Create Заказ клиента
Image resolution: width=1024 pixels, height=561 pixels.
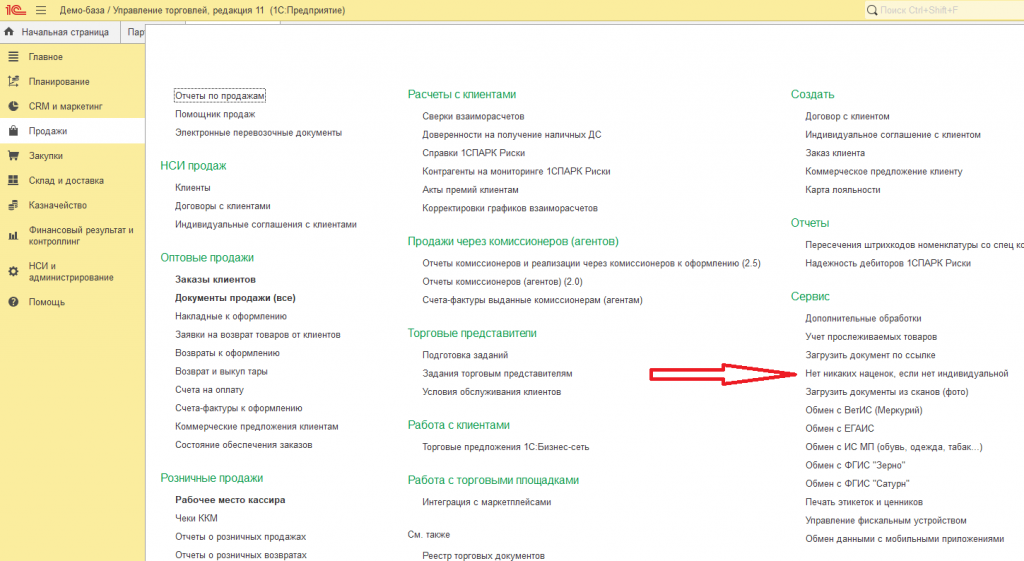[x=835, y=153]
